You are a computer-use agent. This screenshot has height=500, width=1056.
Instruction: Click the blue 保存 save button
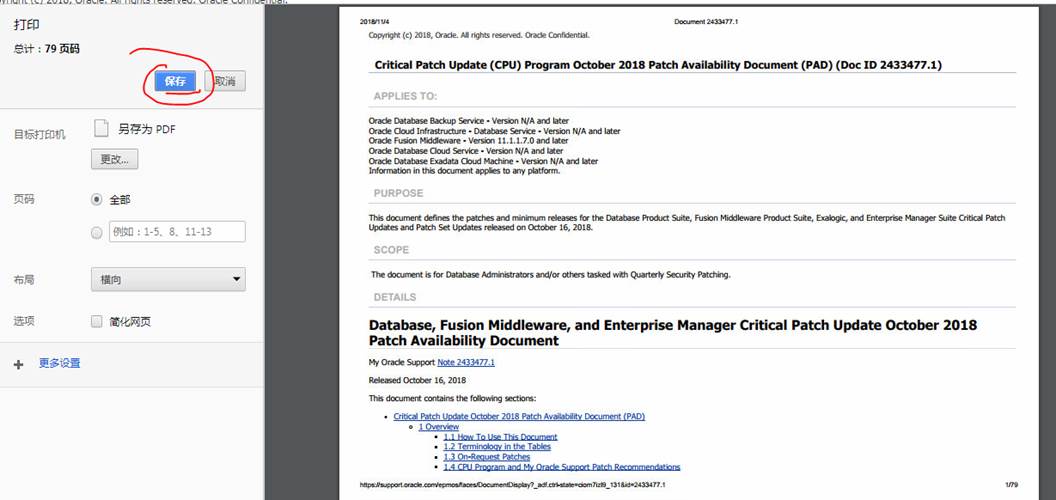[x=175, y=82]
